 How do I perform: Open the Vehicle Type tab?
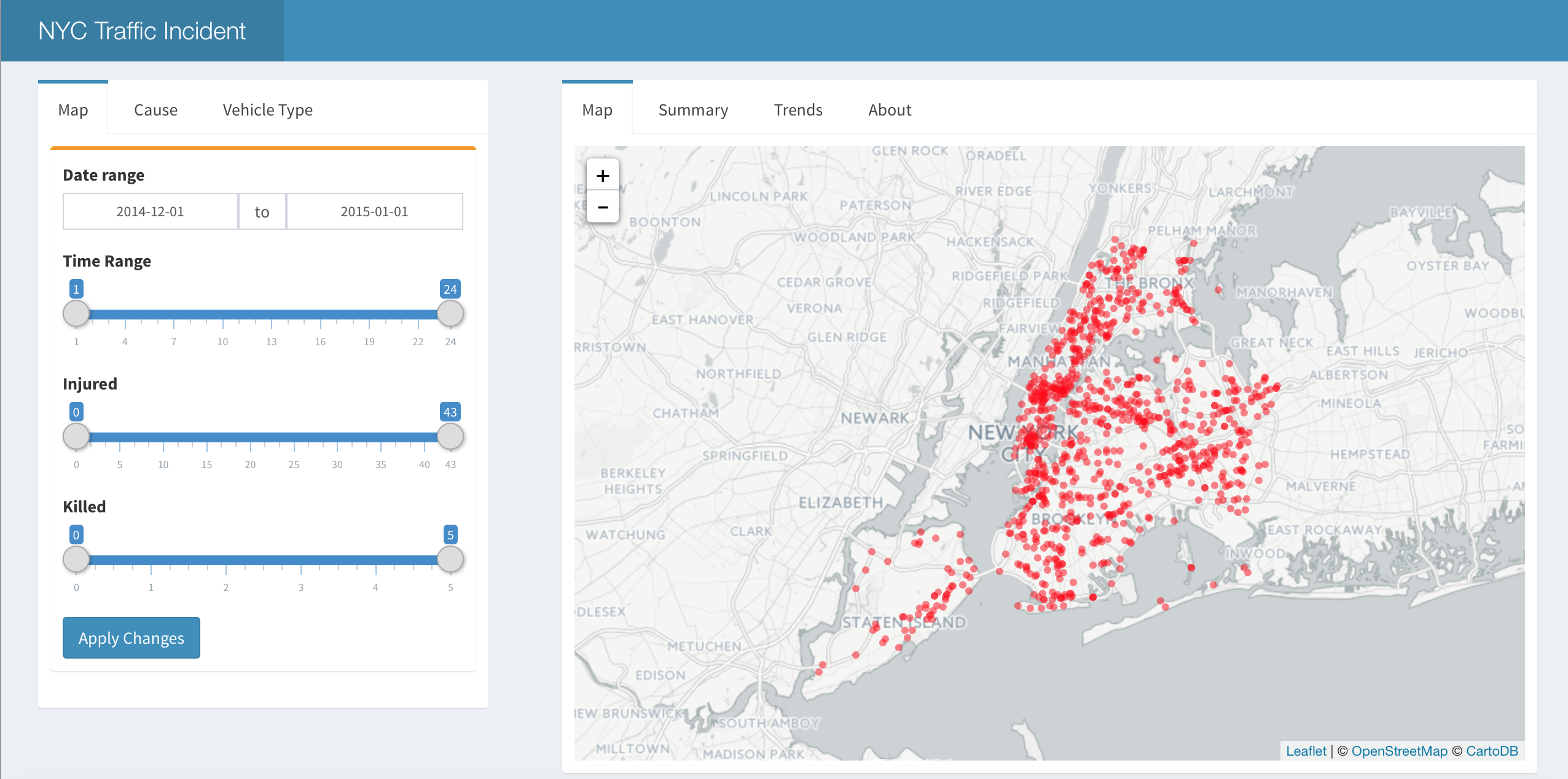pyautogui.click(x=267, y=110)
